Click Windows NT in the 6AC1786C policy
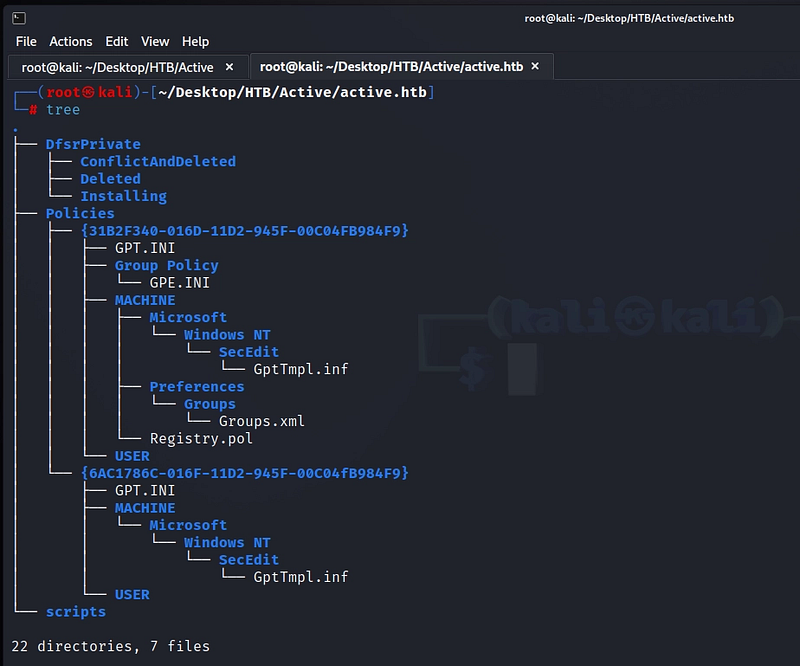The height and width of the screenshot is (666, 800). 227,543
